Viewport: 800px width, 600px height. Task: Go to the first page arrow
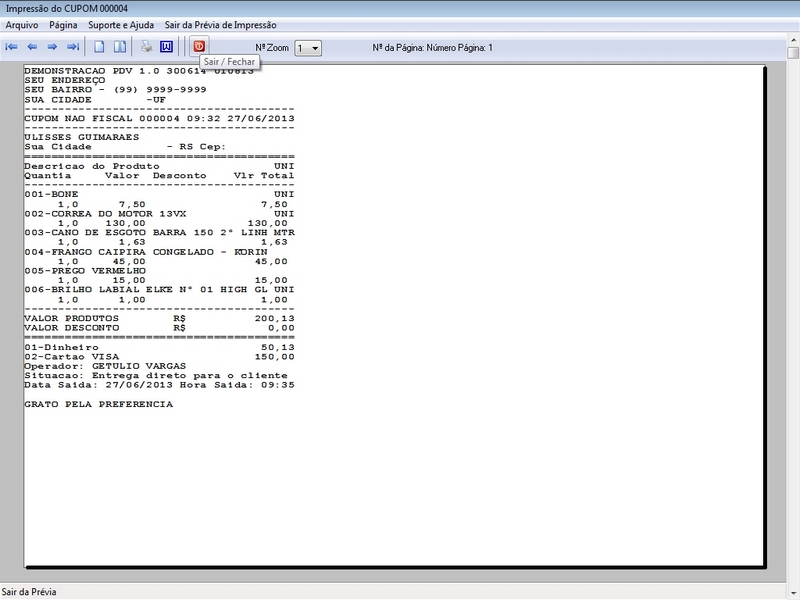(12, 47)
